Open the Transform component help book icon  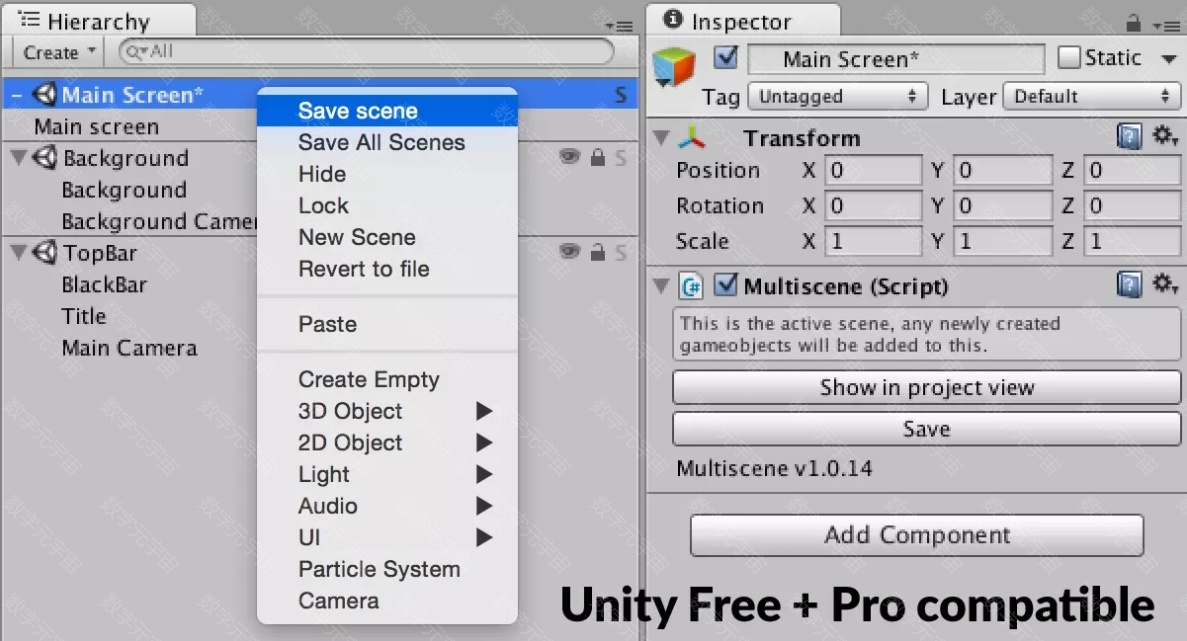tap(1129, 137)
